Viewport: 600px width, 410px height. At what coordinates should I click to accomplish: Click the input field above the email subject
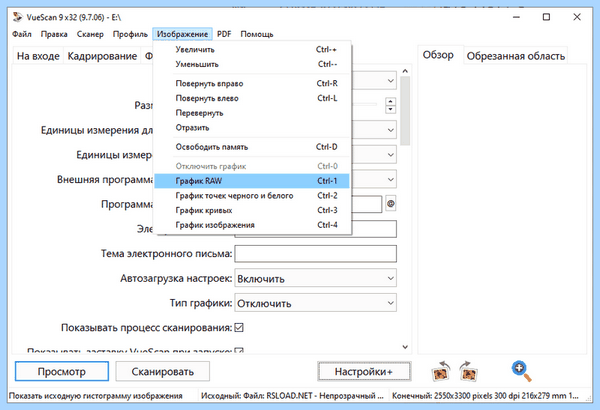click(x=316, y=229)
